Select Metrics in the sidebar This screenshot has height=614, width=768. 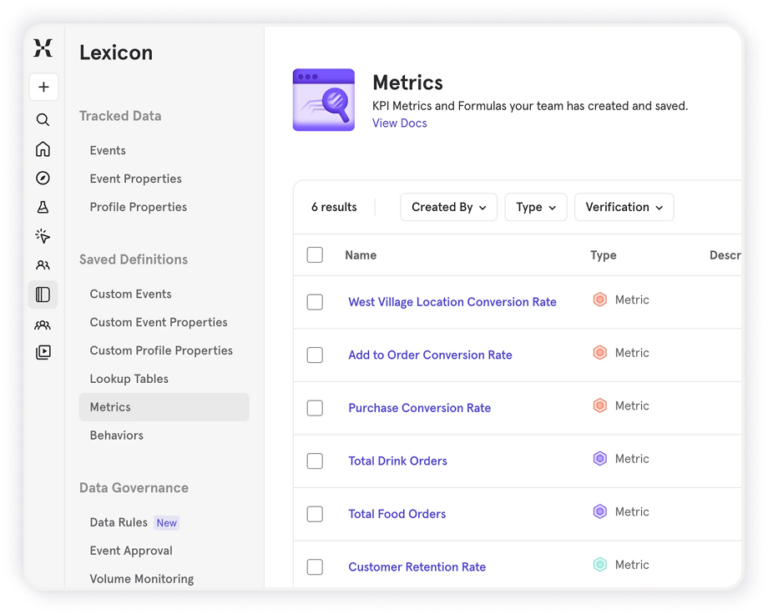[164, 407]
